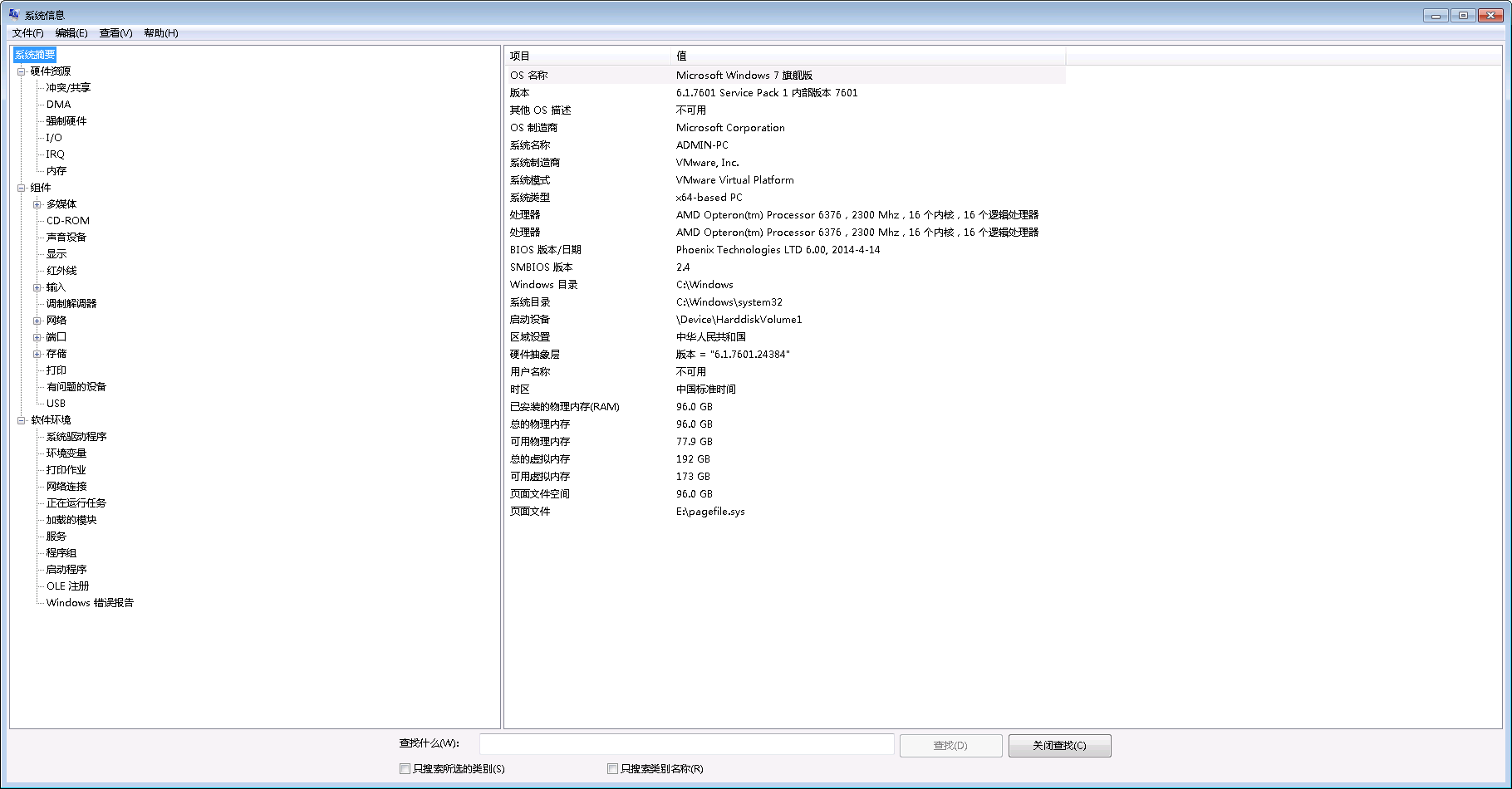Collapse the 硬件资源 tree node
Screen dimensions: 1512x789
22,71
